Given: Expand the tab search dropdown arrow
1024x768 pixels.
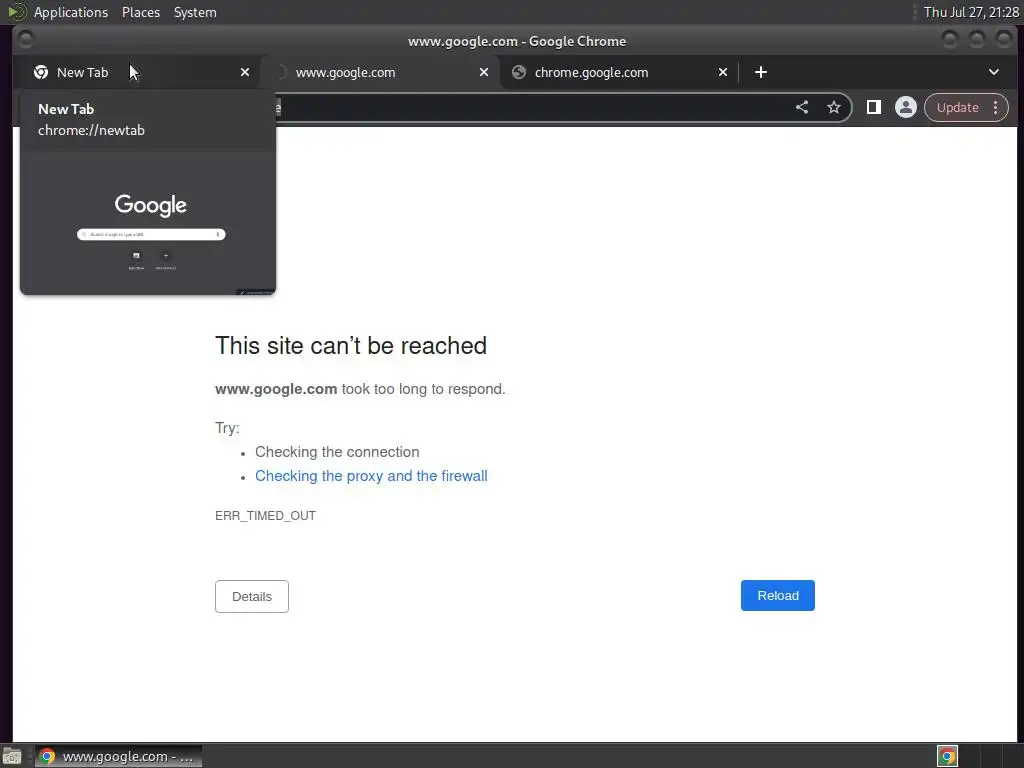Looking at the screenshot, I should coord(994,72).
